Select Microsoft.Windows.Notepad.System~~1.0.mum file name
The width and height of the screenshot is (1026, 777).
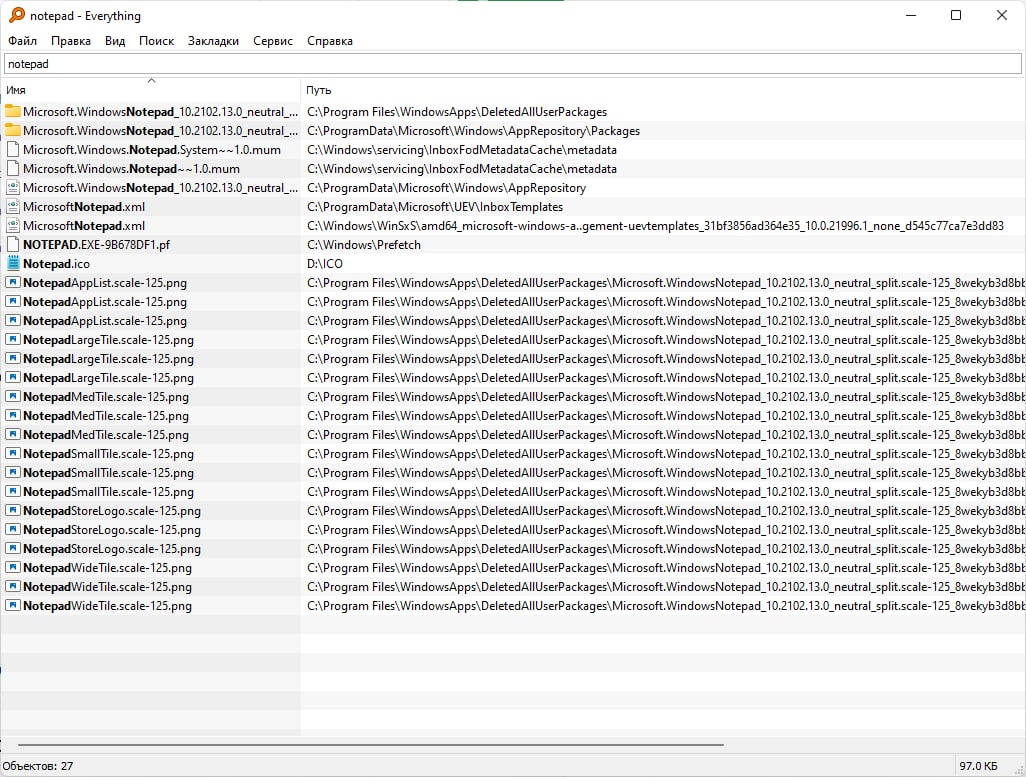coord(152,150)
